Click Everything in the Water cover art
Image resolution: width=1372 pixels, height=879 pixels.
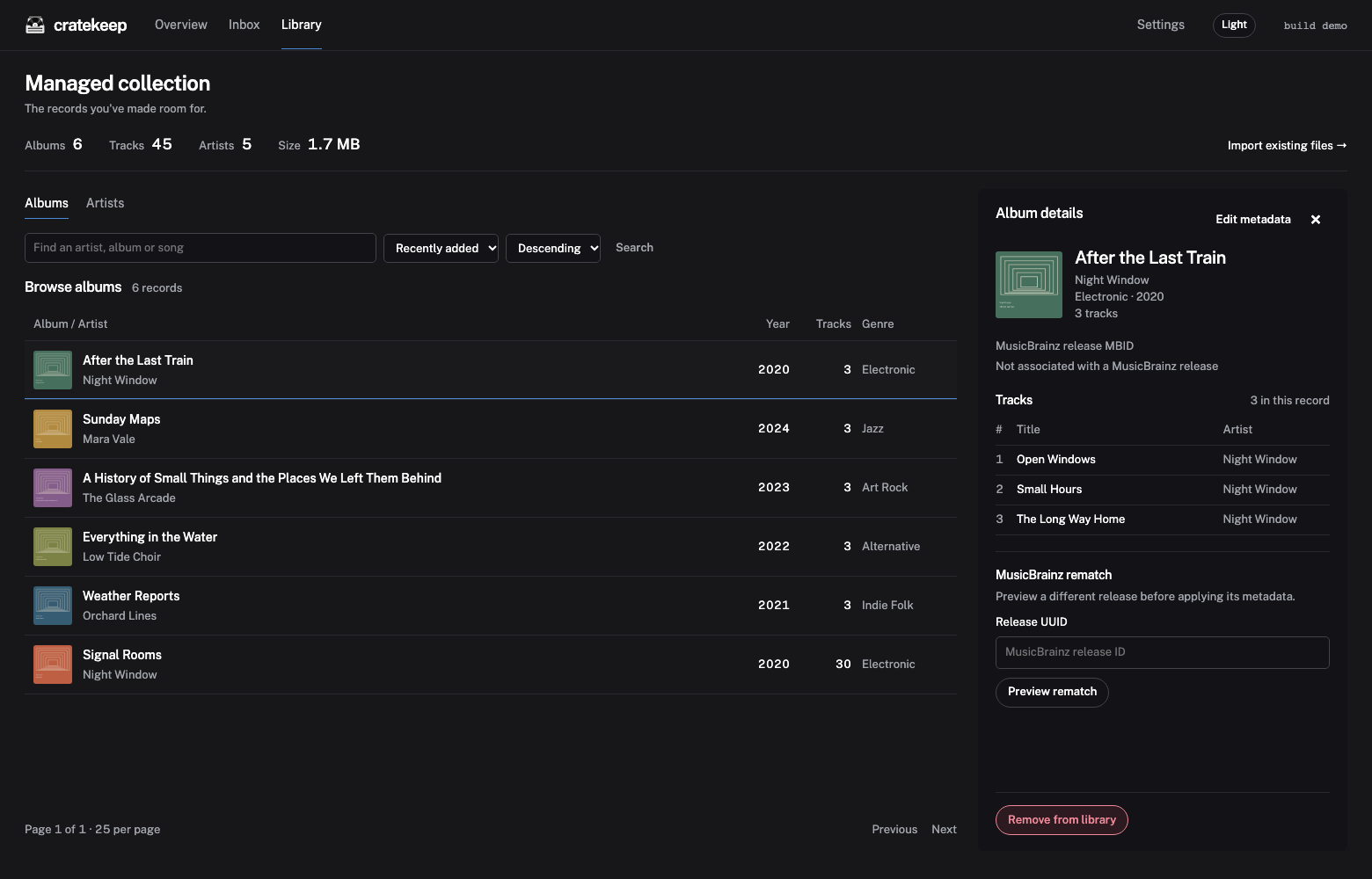point(53,547)
